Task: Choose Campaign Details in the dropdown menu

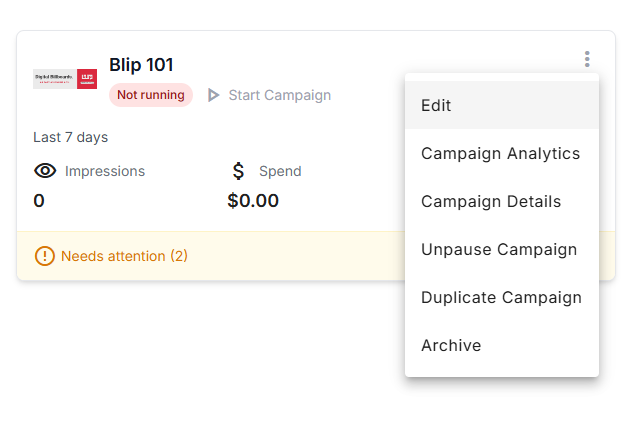Action: coord(502,201)
